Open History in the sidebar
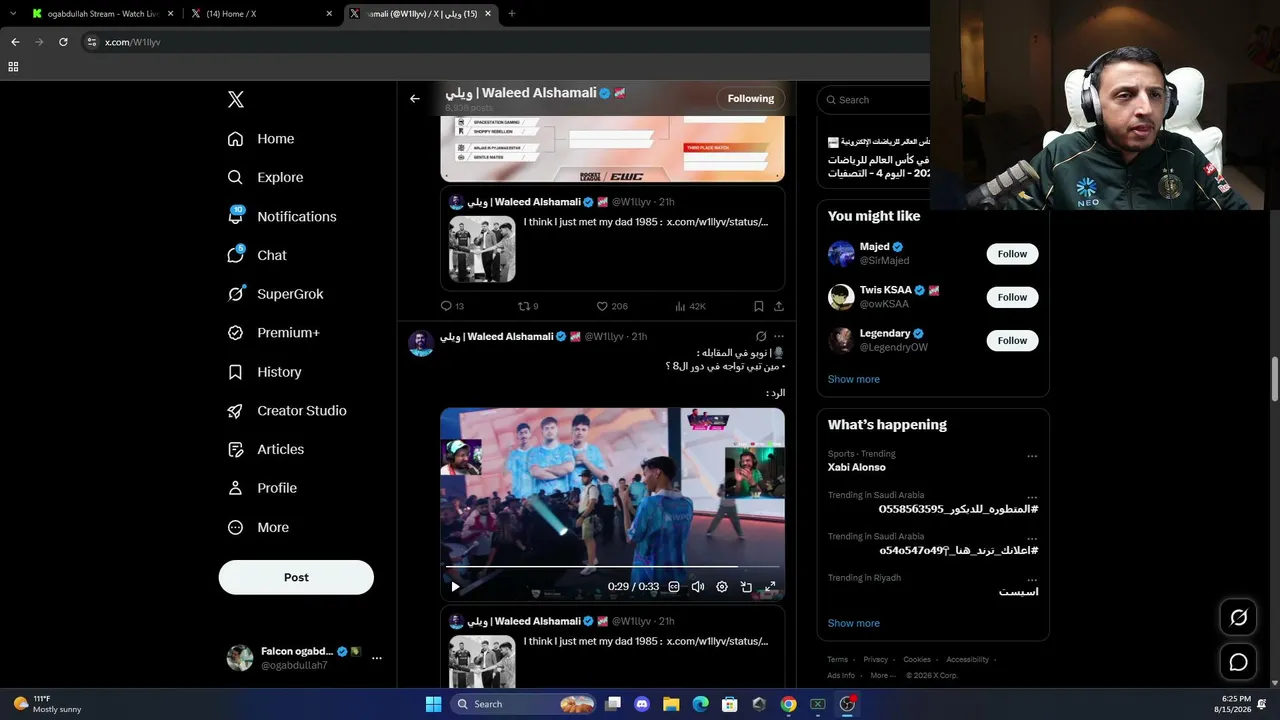This screenshot has height=720, width=1280. coord(264,372)
